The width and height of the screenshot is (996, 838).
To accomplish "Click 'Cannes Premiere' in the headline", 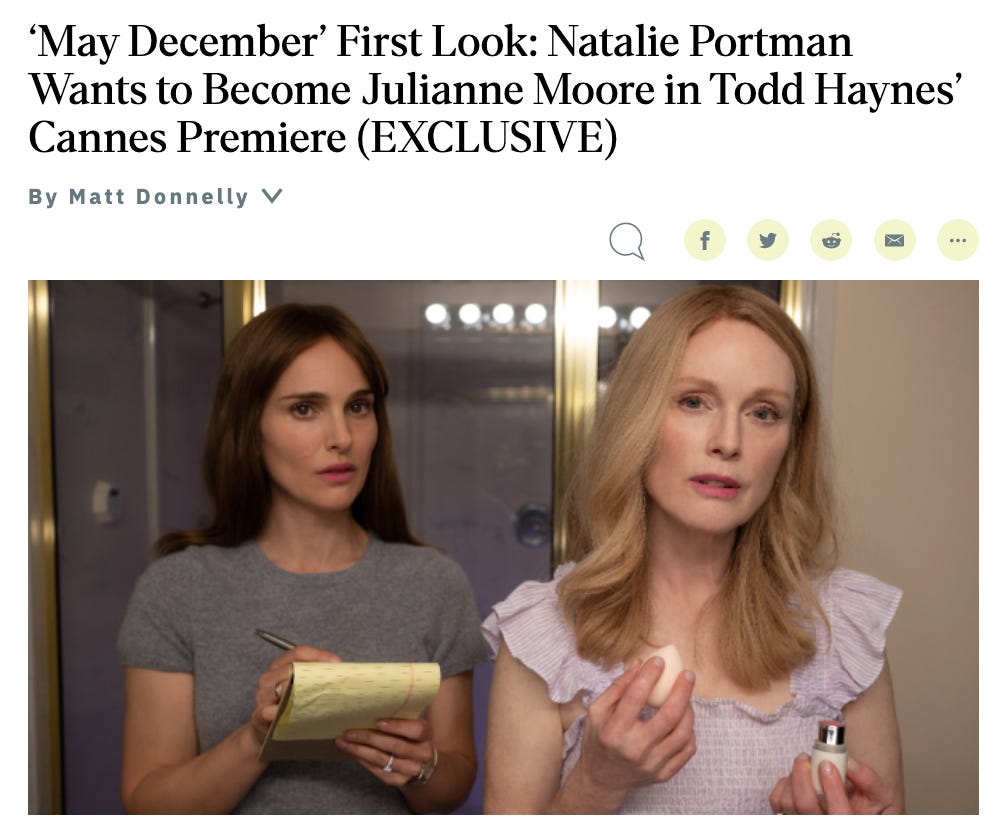I will [x=187, y=137].
